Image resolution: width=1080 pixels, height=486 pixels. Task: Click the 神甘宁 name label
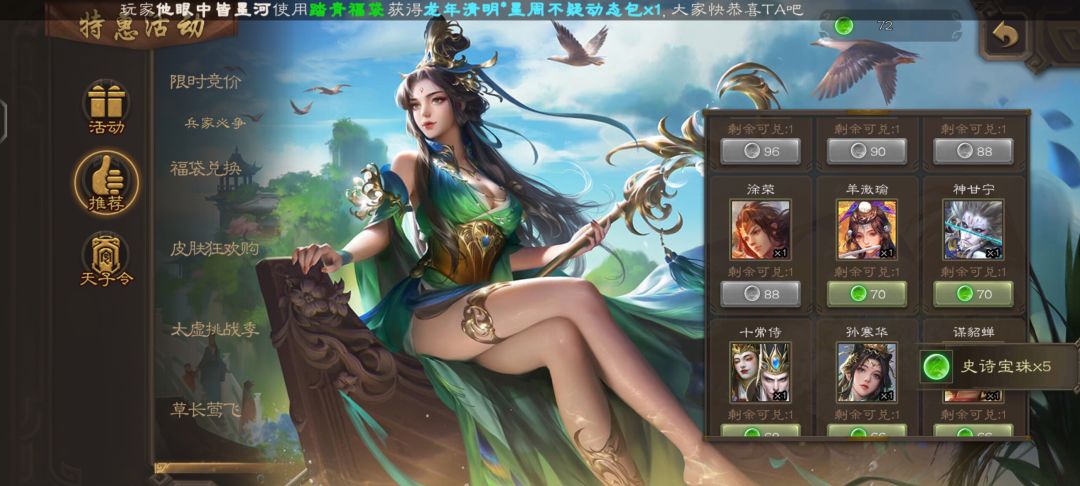point(973,189)
